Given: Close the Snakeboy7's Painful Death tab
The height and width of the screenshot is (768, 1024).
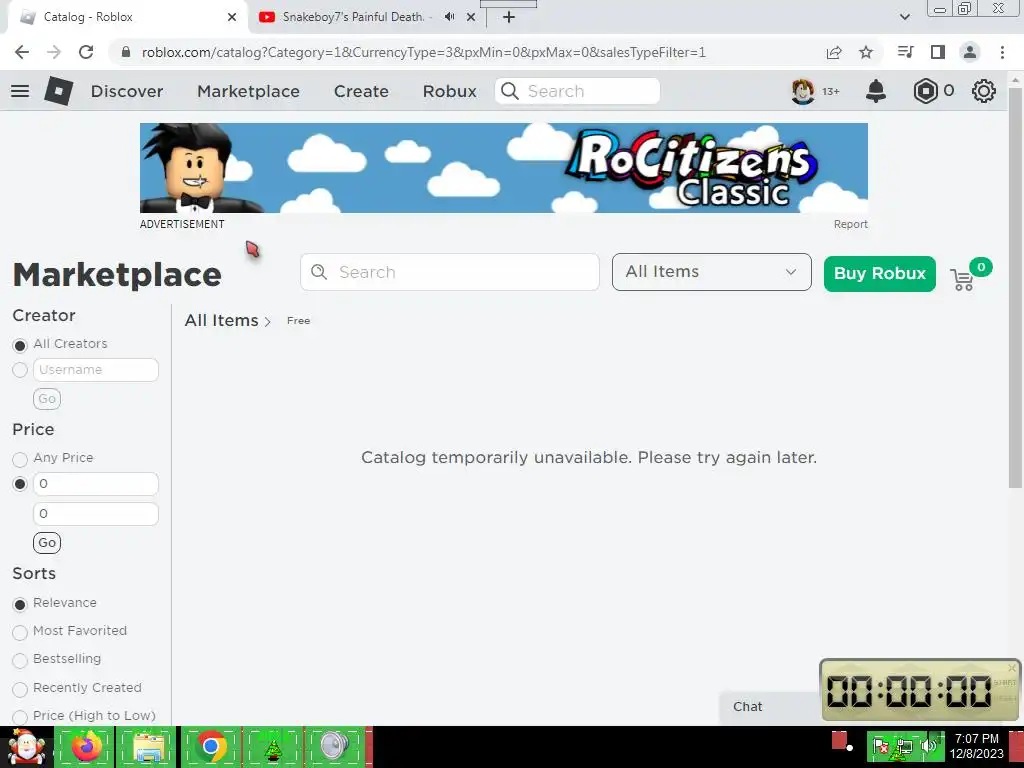Looking at the screenshot, I should coord(471,17).
